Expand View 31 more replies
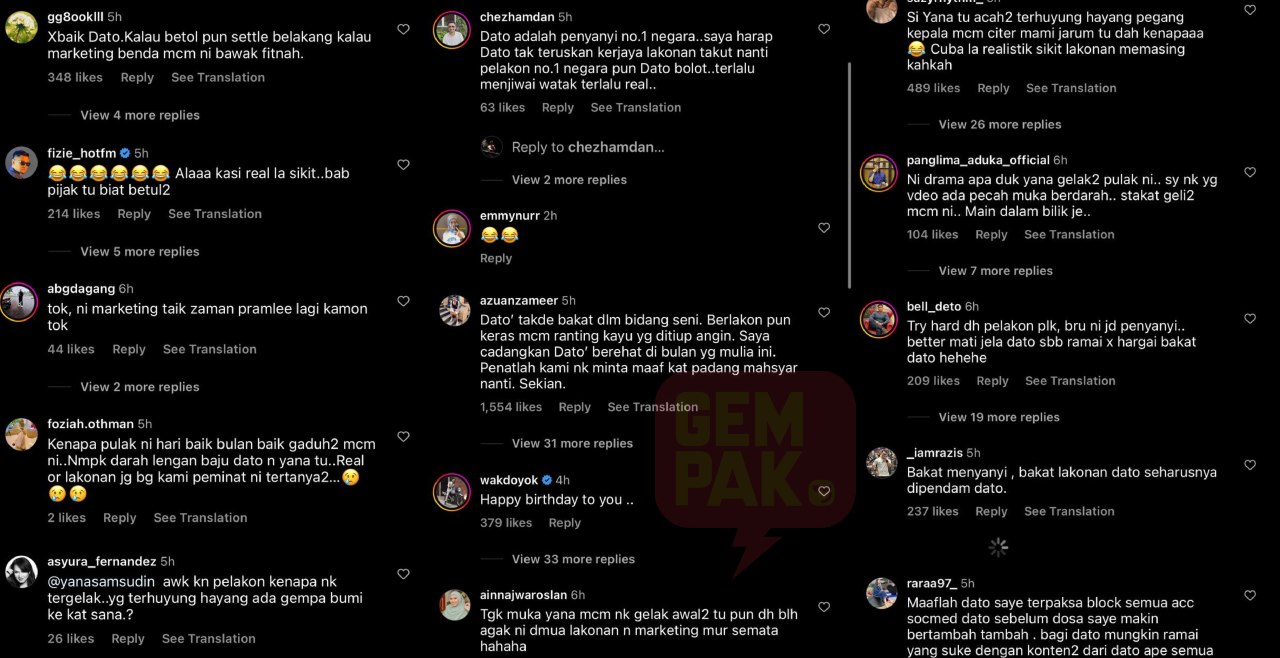The height and width of the screenshot is (658, 1280). coord(572,443)
